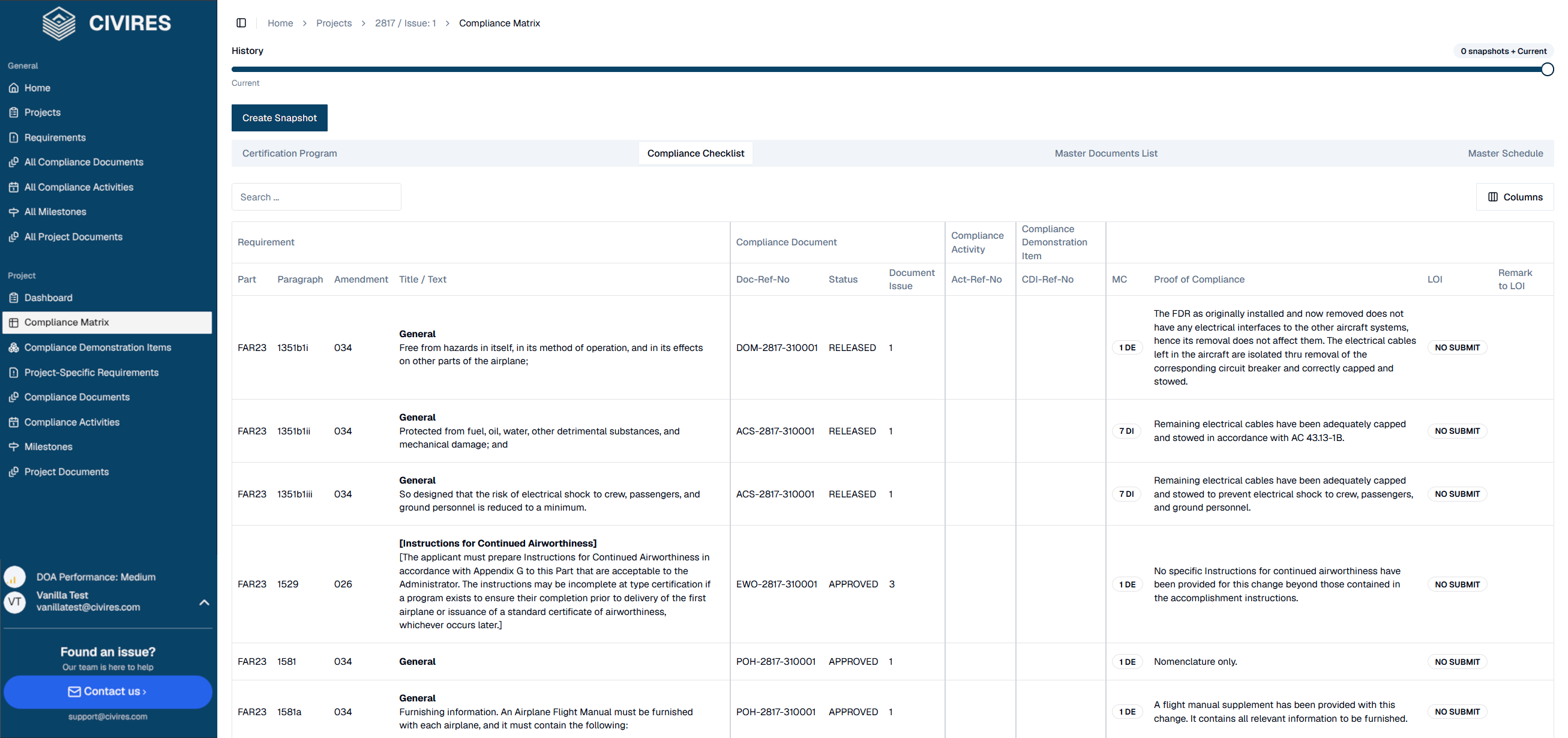1568x738 pixels.
Task: Click the Amendment column header
Action: pos(361,280)
